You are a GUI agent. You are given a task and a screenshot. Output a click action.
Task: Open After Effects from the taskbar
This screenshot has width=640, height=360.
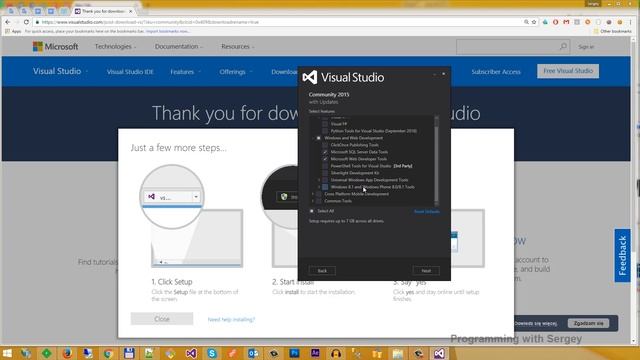point(315,353)
